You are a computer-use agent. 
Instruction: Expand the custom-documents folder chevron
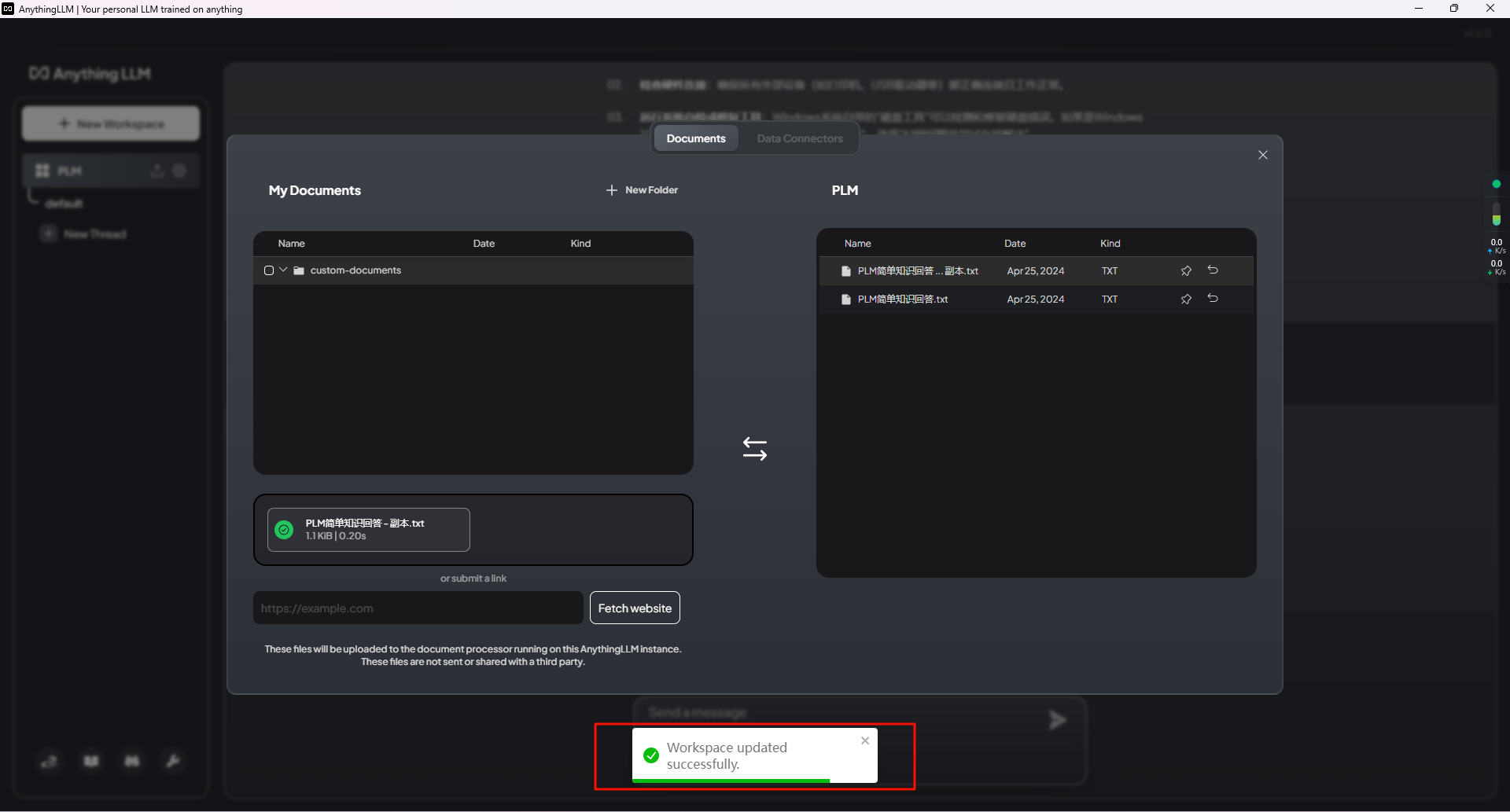(x=283, y=270)
